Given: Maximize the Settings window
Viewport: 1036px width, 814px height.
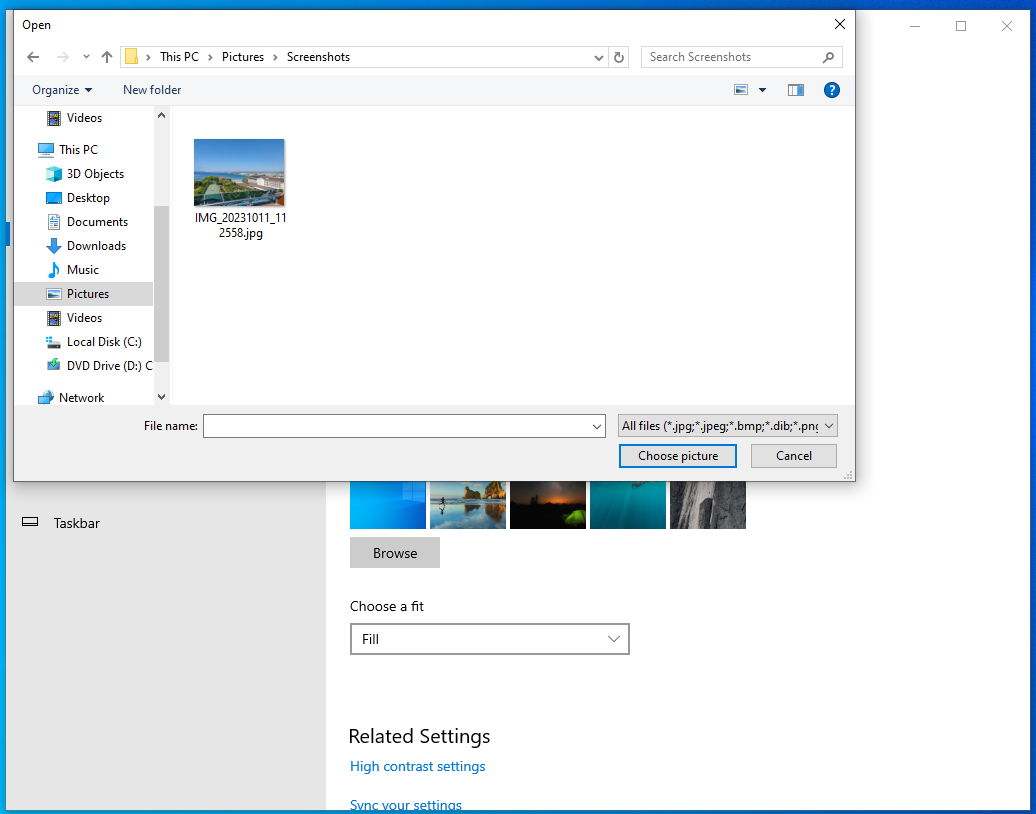Looking at the screenshot, I should (x=961, y=26).
